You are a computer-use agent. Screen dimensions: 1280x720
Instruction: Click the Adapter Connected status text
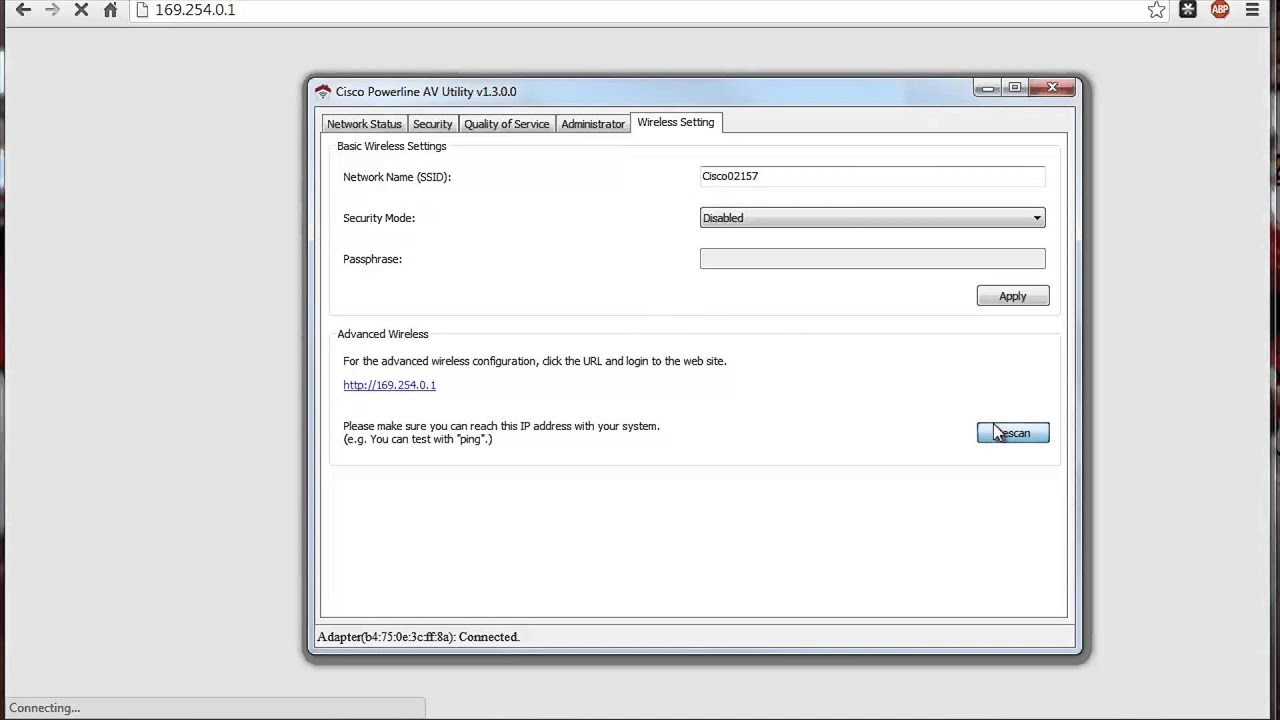(x=418, y=637)
